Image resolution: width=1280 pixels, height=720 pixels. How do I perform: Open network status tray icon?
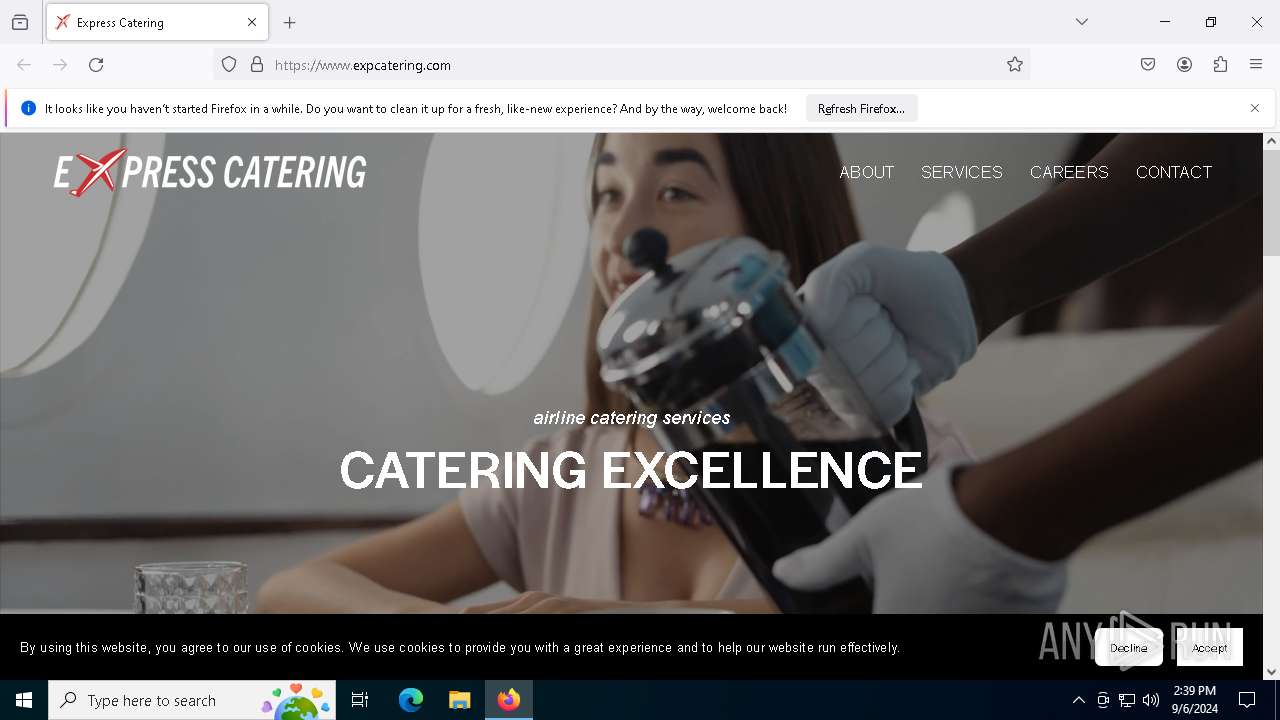(1127, 700)
